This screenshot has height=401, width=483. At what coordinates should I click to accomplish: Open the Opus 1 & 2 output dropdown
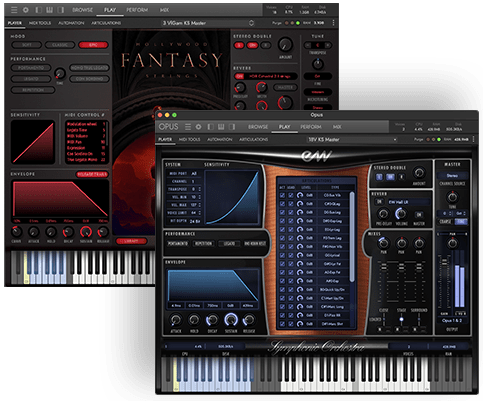point(452,321)
